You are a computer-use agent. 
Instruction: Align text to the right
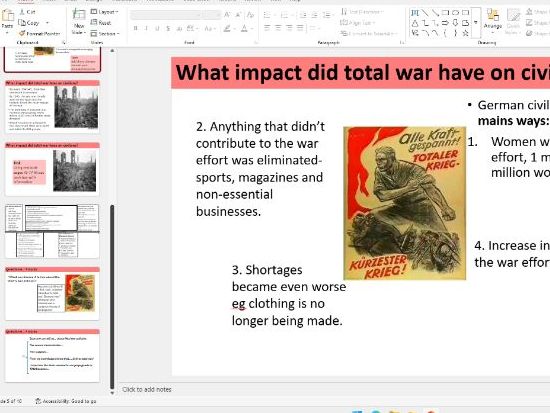(289, 28)
